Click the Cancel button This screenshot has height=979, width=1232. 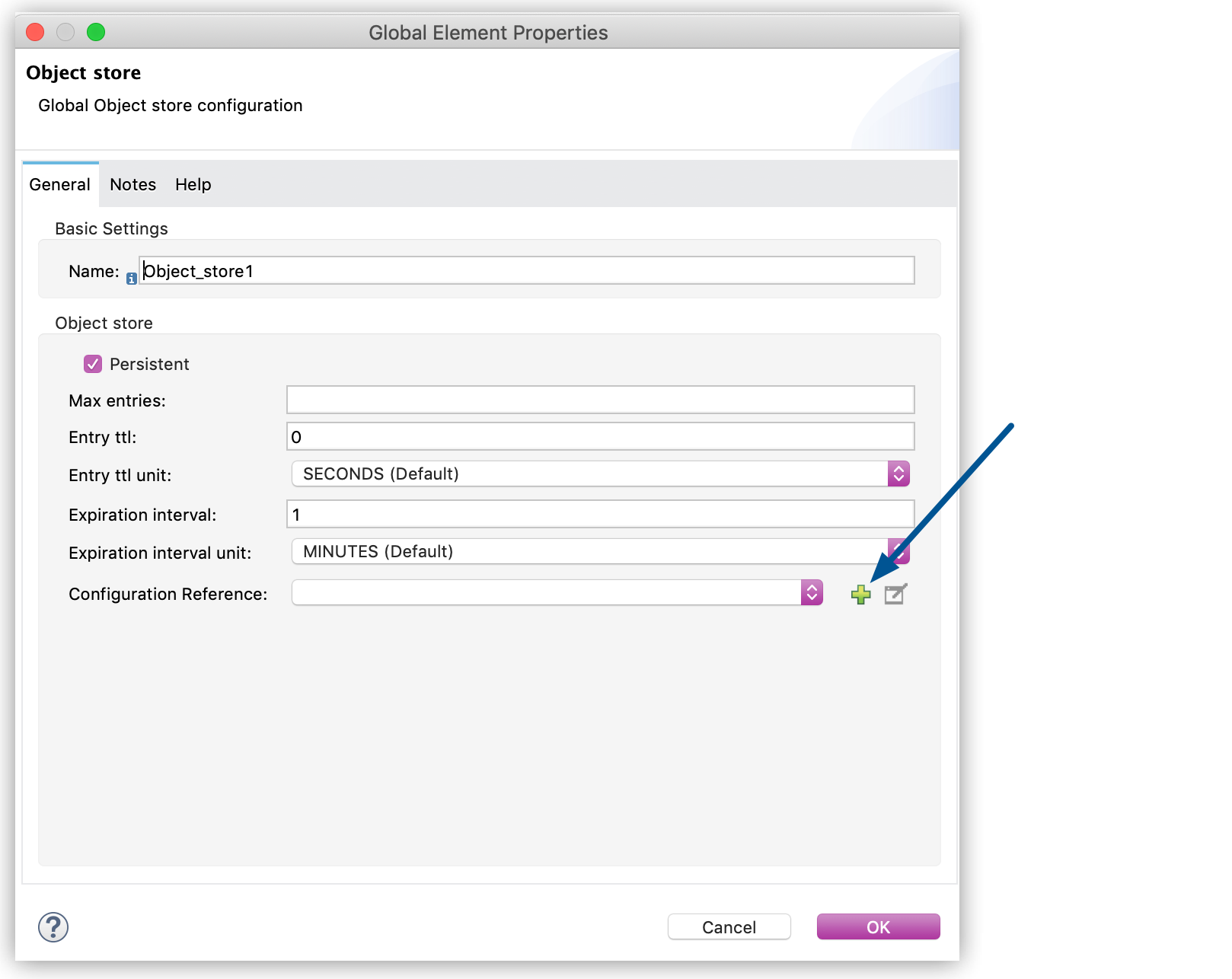pyautogui.click(x=728, y=926)
